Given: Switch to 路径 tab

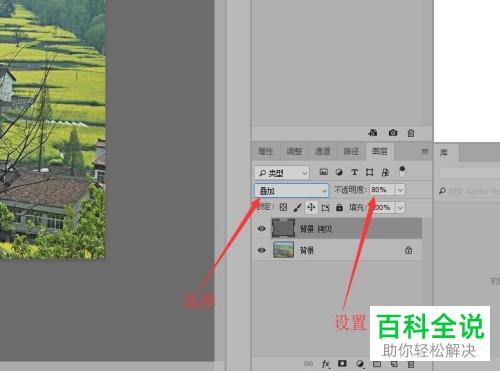Looking at the screenshot, I should click(351, 151).
